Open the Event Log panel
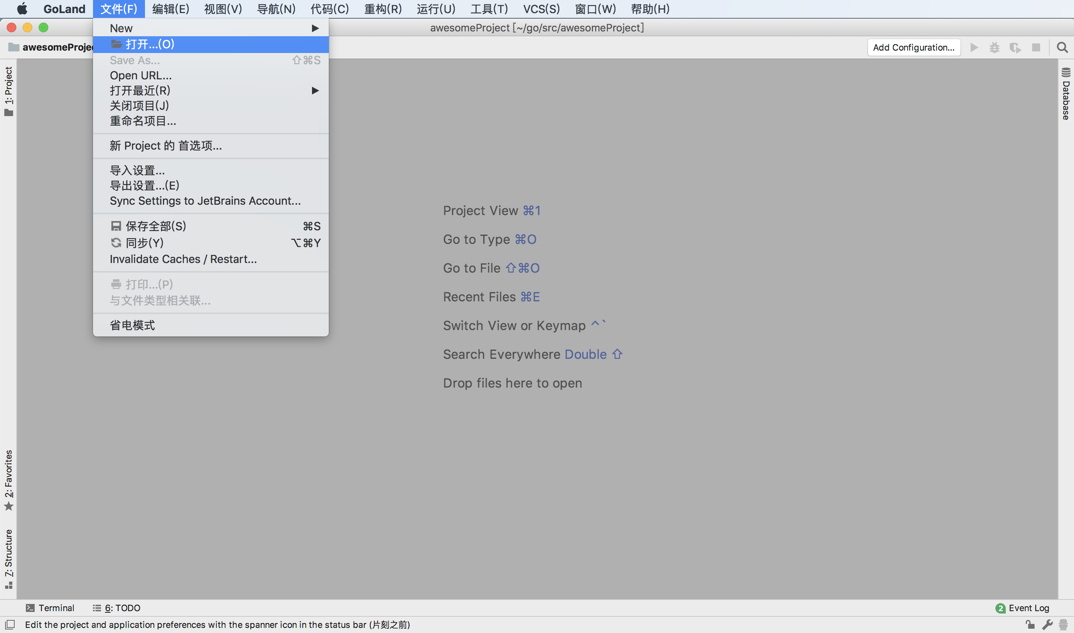Viewport: 1074px width, 633px height. click(x=1022, y=608)
